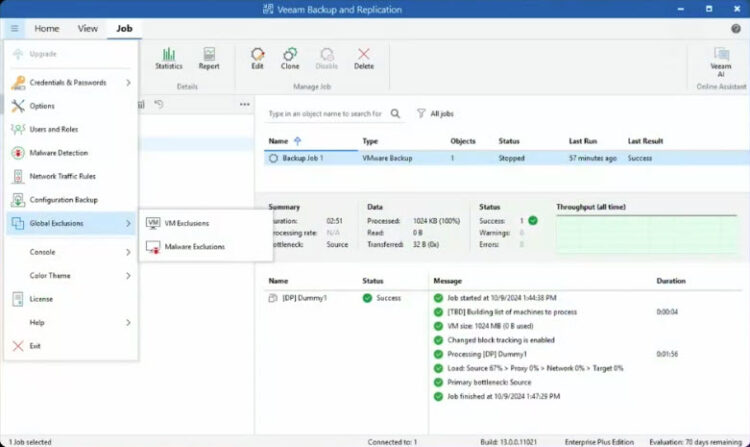Click the job search input field
This screenshot has width=750, height=447.
324,114
